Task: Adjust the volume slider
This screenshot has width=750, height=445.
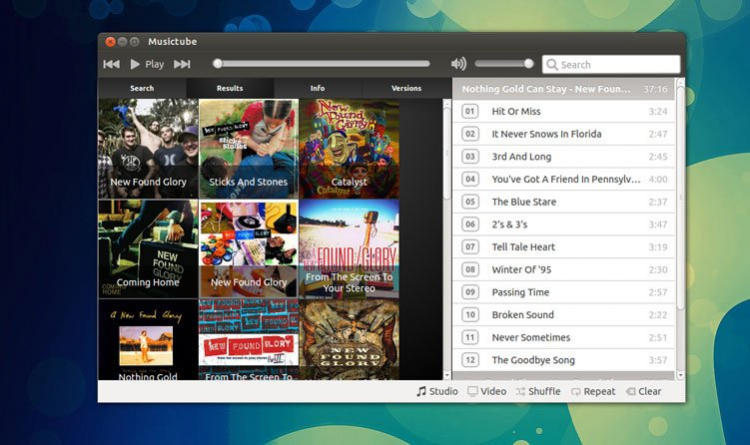Action: click(504, 64)
